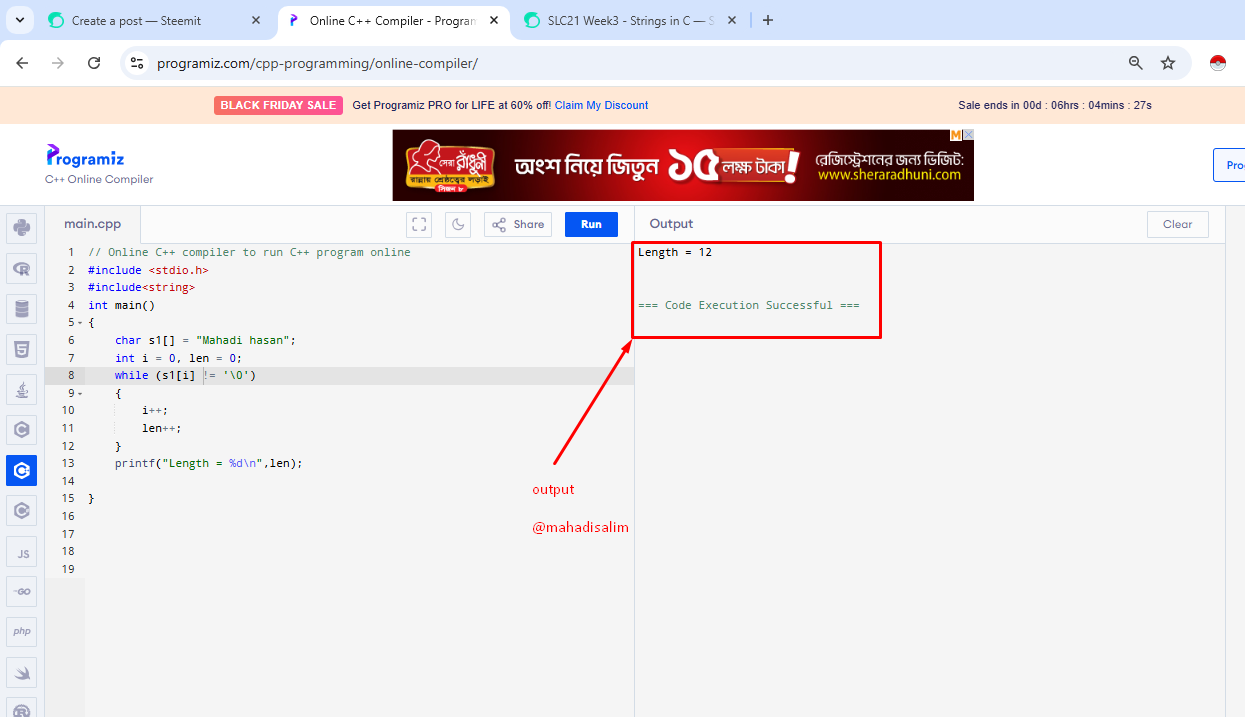Open the tab search dropdown arrow
The height and width of the screenshot is (717, 1245).
19,20
